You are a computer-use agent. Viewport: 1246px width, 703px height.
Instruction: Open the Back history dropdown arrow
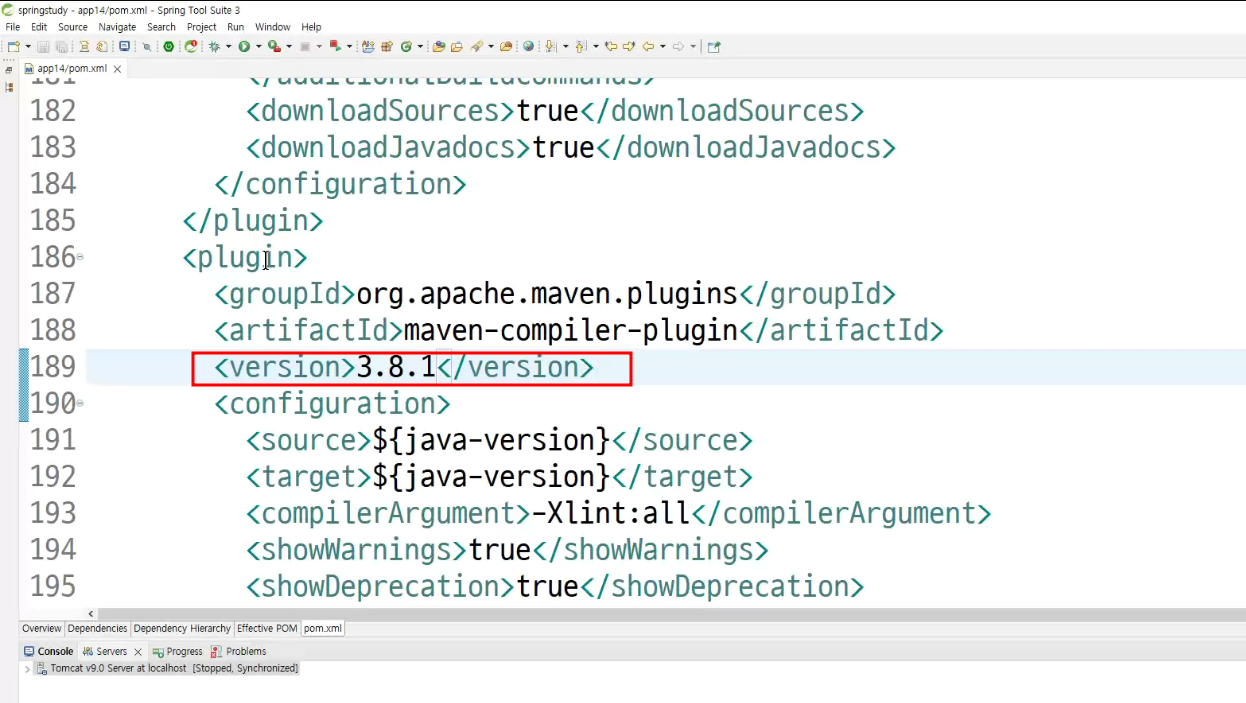point(663,46)
